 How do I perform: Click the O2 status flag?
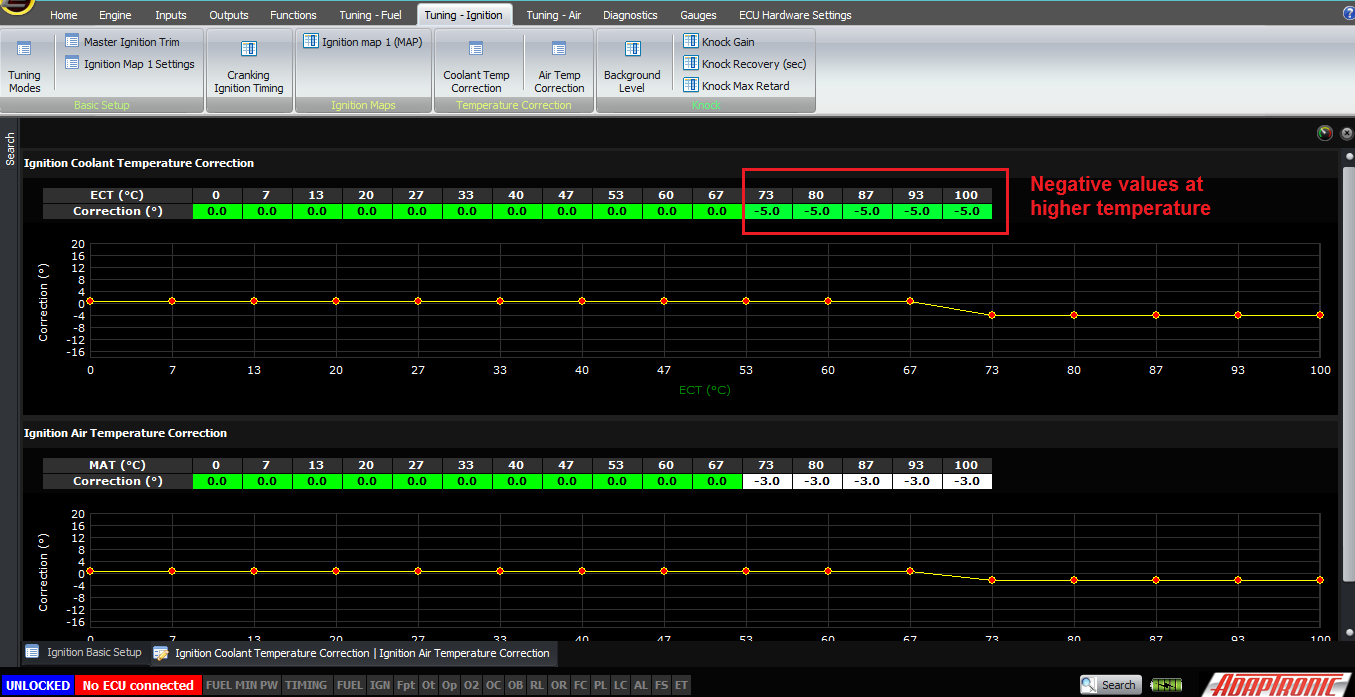(472, 685)
